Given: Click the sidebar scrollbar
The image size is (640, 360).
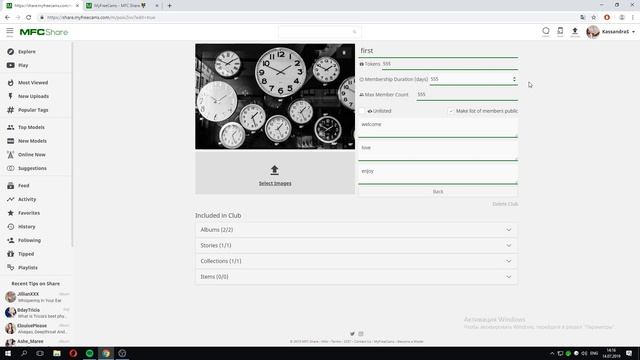Looking at the screenshot, I should click(x=73, y=144).
